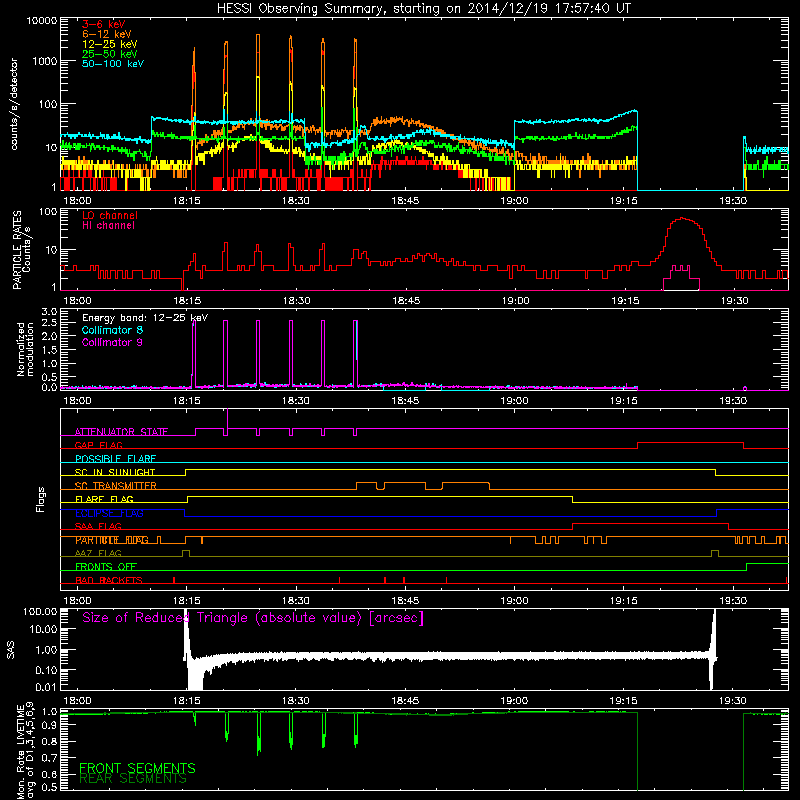The width and height of the screenshot is (800, 800).
Task: Click the '3-6 keV' red legend label
Action: coord(104,24)
